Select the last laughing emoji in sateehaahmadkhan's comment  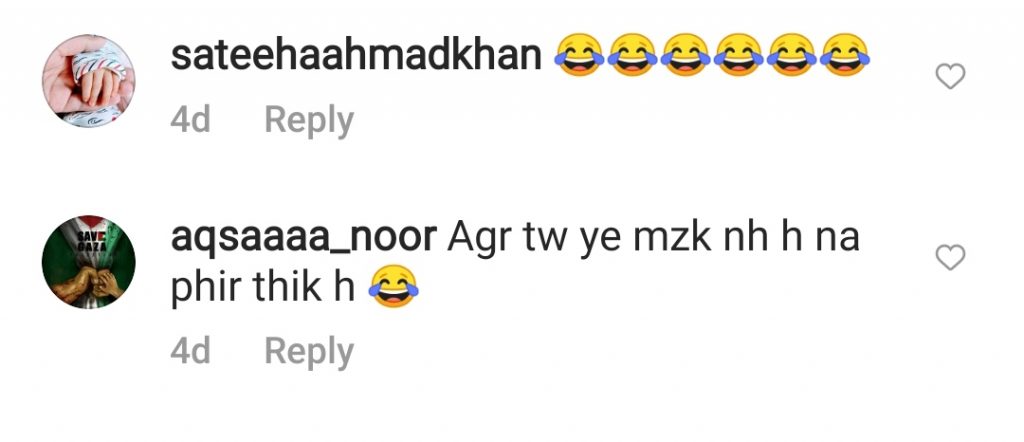[x=844, y=55]
